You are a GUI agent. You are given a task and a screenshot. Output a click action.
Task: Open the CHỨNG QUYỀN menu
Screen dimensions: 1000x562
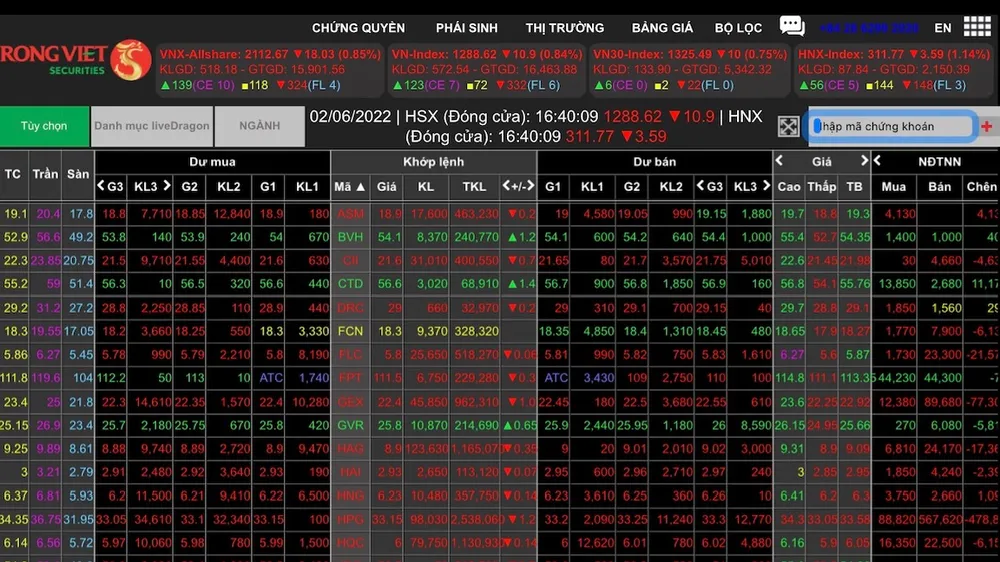[x=358, y=28]
